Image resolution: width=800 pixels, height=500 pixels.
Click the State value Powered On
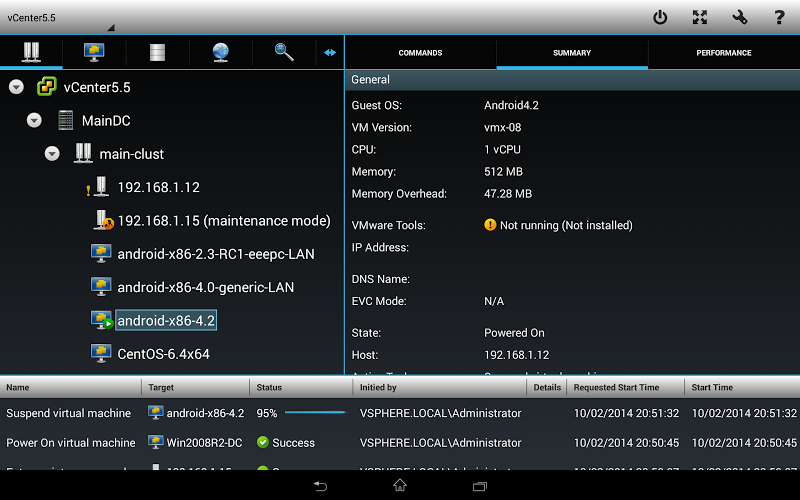pos(514,333)
